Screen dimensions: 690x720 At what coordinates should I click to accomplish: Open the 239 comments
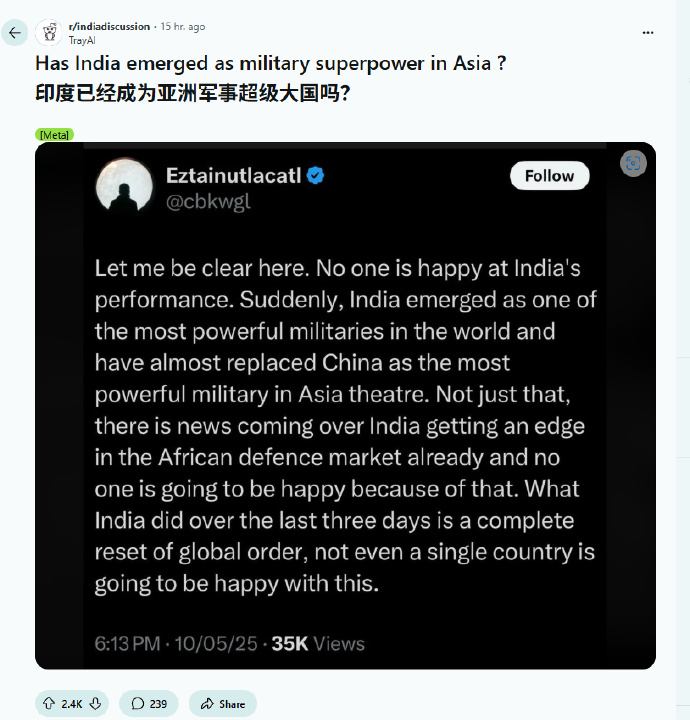point(148,704)
